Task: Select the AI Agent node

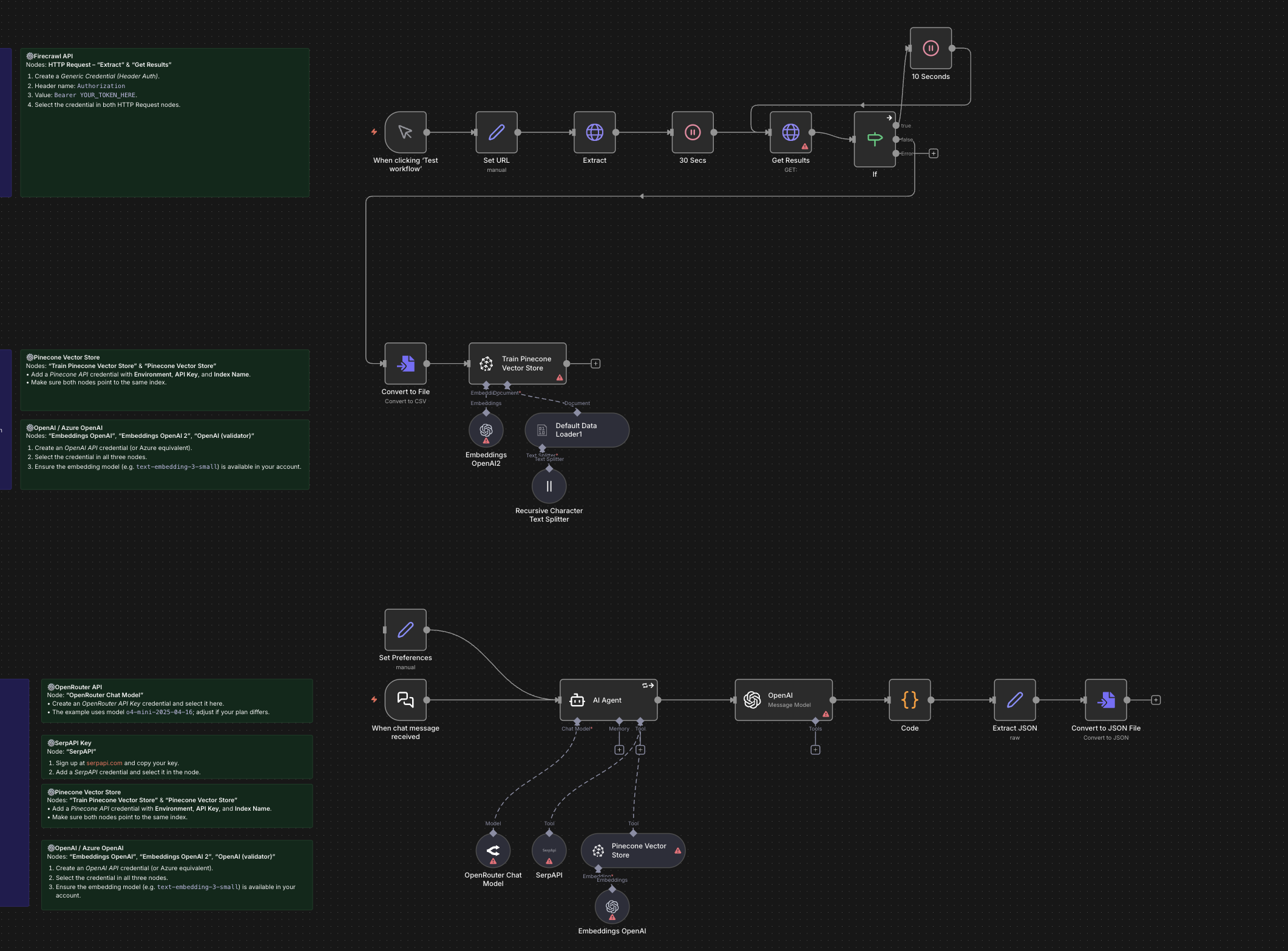Action: pyautogui.click(x=608, y=700)
